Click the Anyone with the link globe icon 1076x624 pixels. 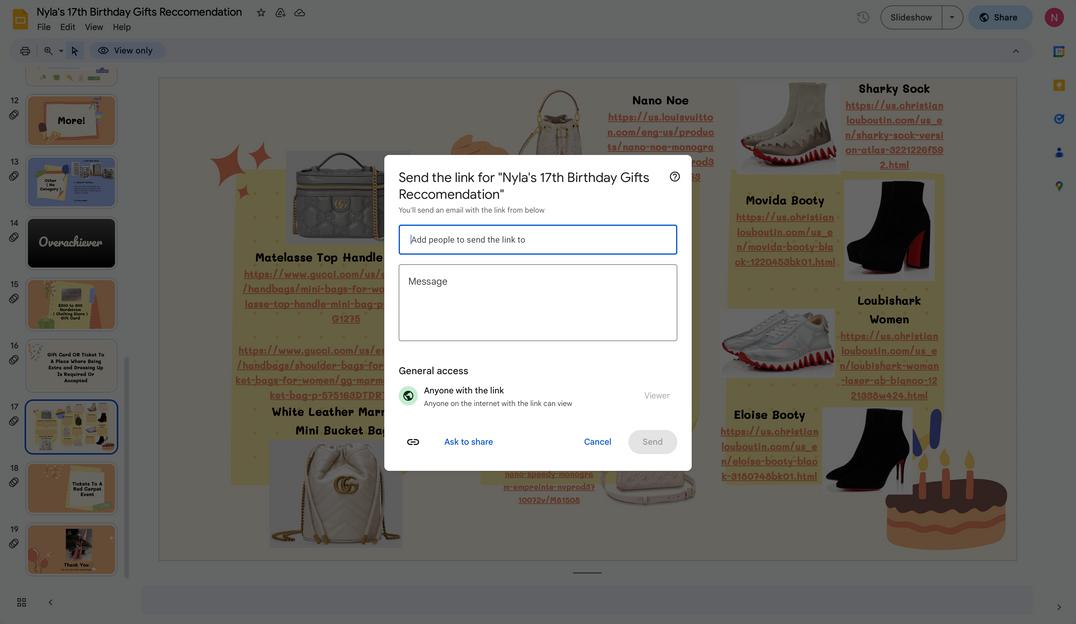(x=408, y=396)
